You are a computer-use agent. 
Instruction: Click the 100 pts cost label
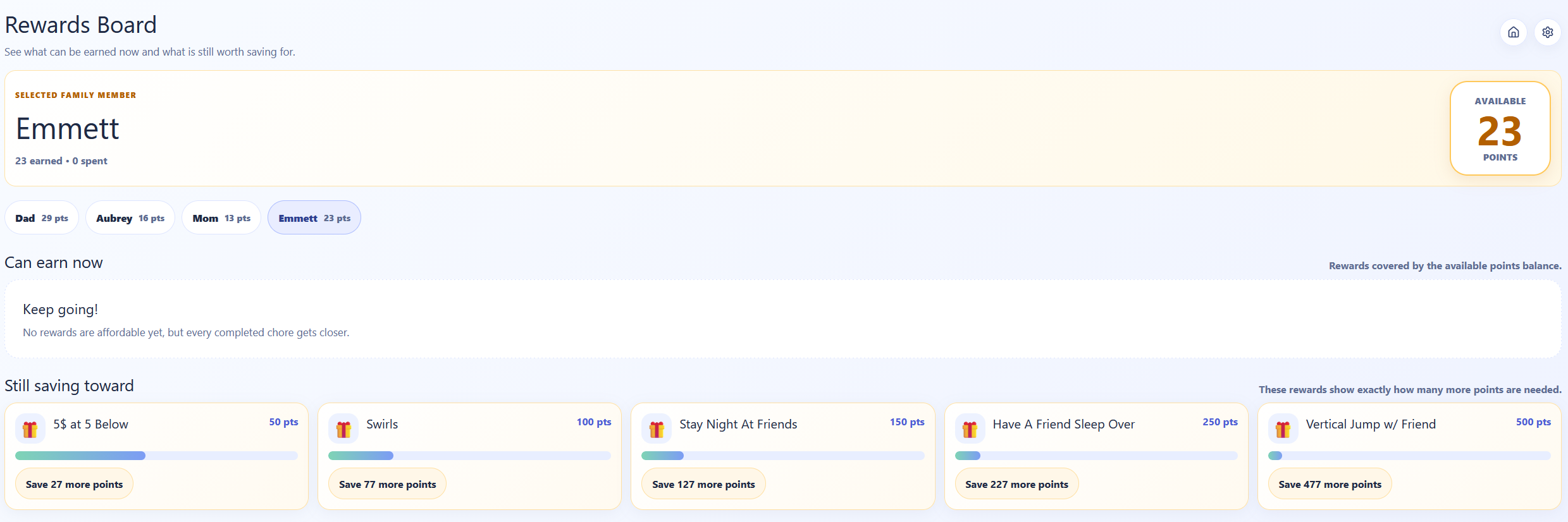coord(593,422)
